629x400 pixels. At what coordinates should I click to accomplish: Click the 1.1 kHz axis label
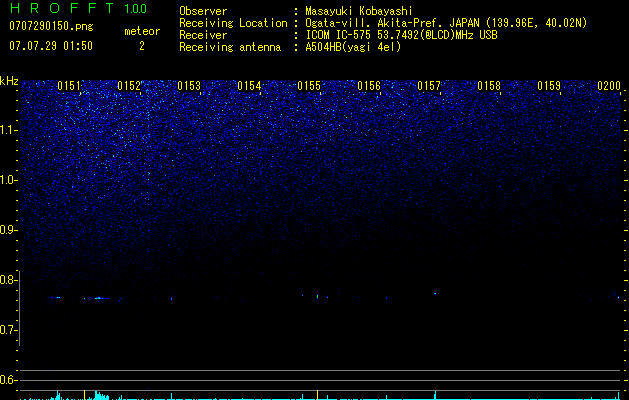pyautogui.click(x=9, y=130)
